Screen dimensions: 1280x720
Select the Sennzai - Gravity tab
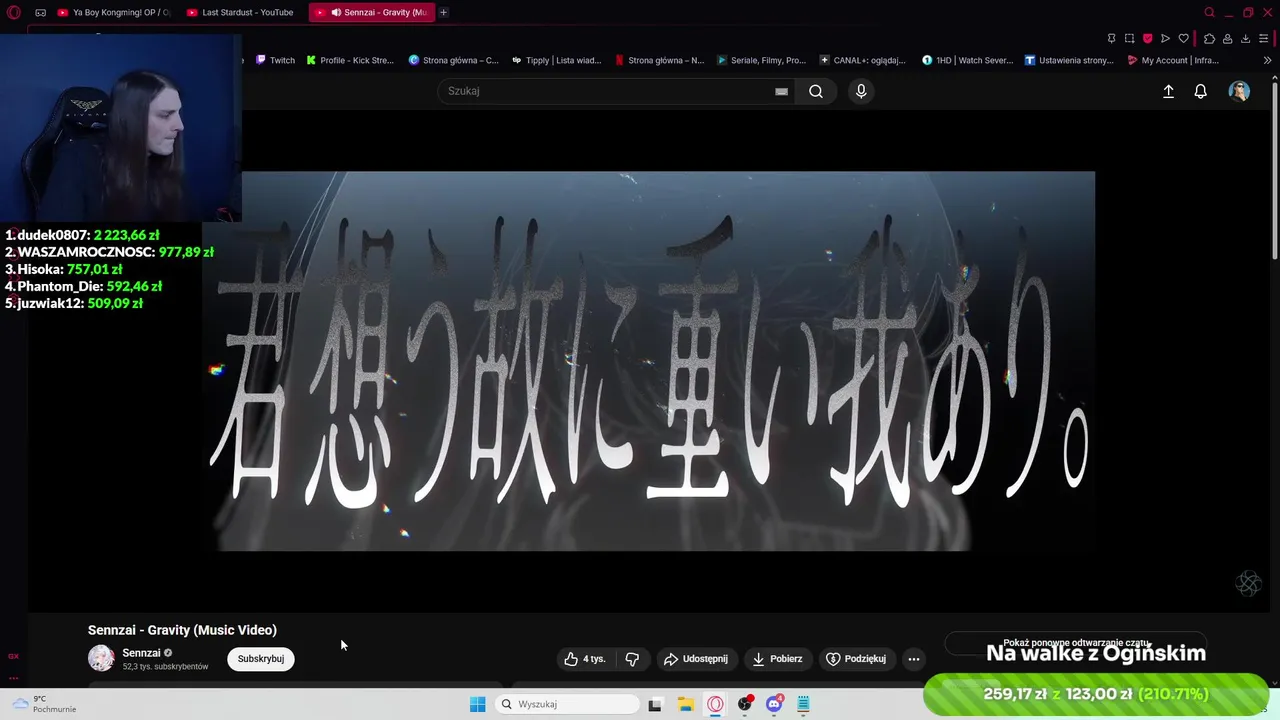click(x=370, y=12)
